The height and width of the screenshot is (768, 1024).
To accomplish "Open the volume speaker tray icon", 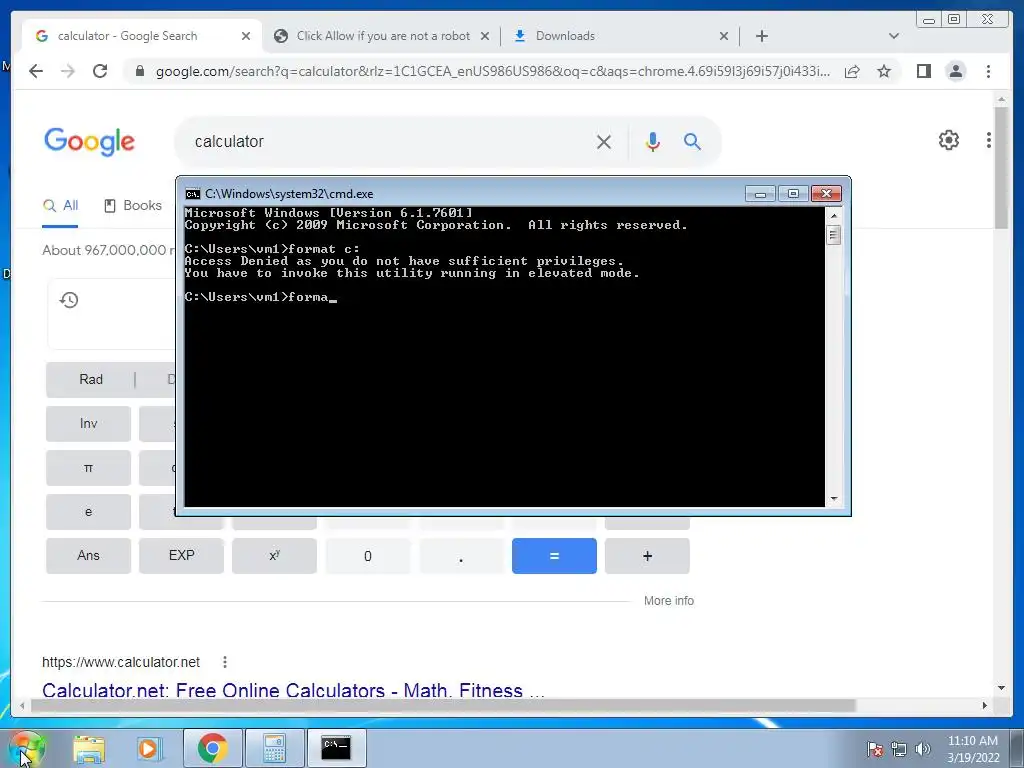I will 923,749.
